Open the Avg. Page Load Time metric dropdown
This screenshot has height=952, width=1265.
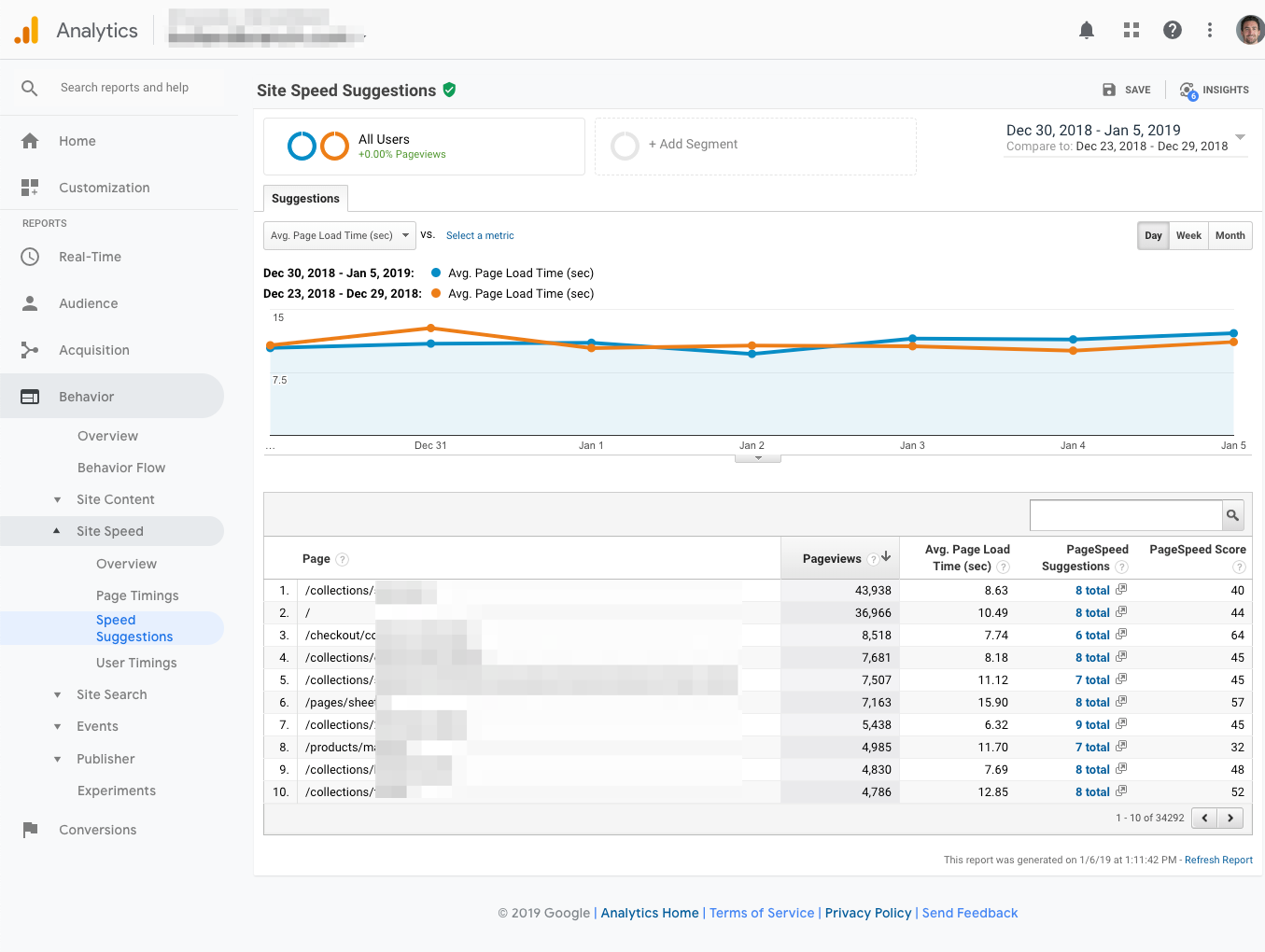[x=339, y=235]
